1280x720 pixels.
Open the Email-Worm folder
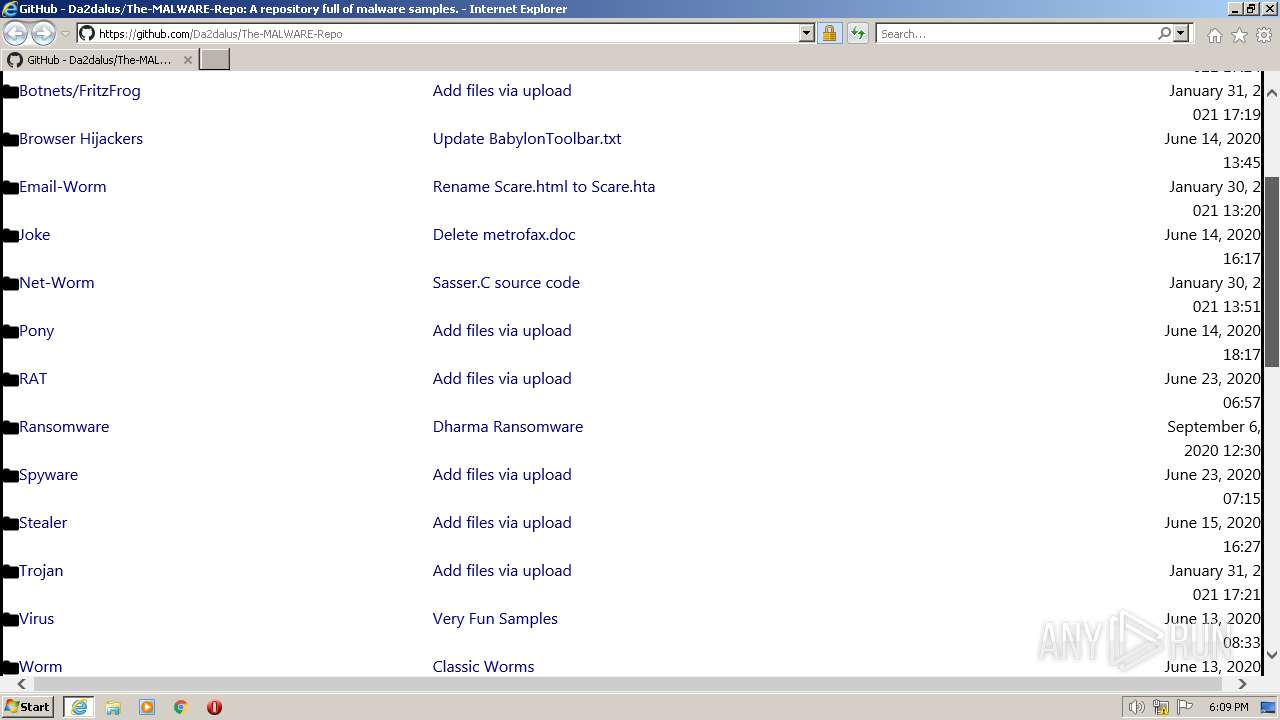pyautogui.click(x=63, y=186)
